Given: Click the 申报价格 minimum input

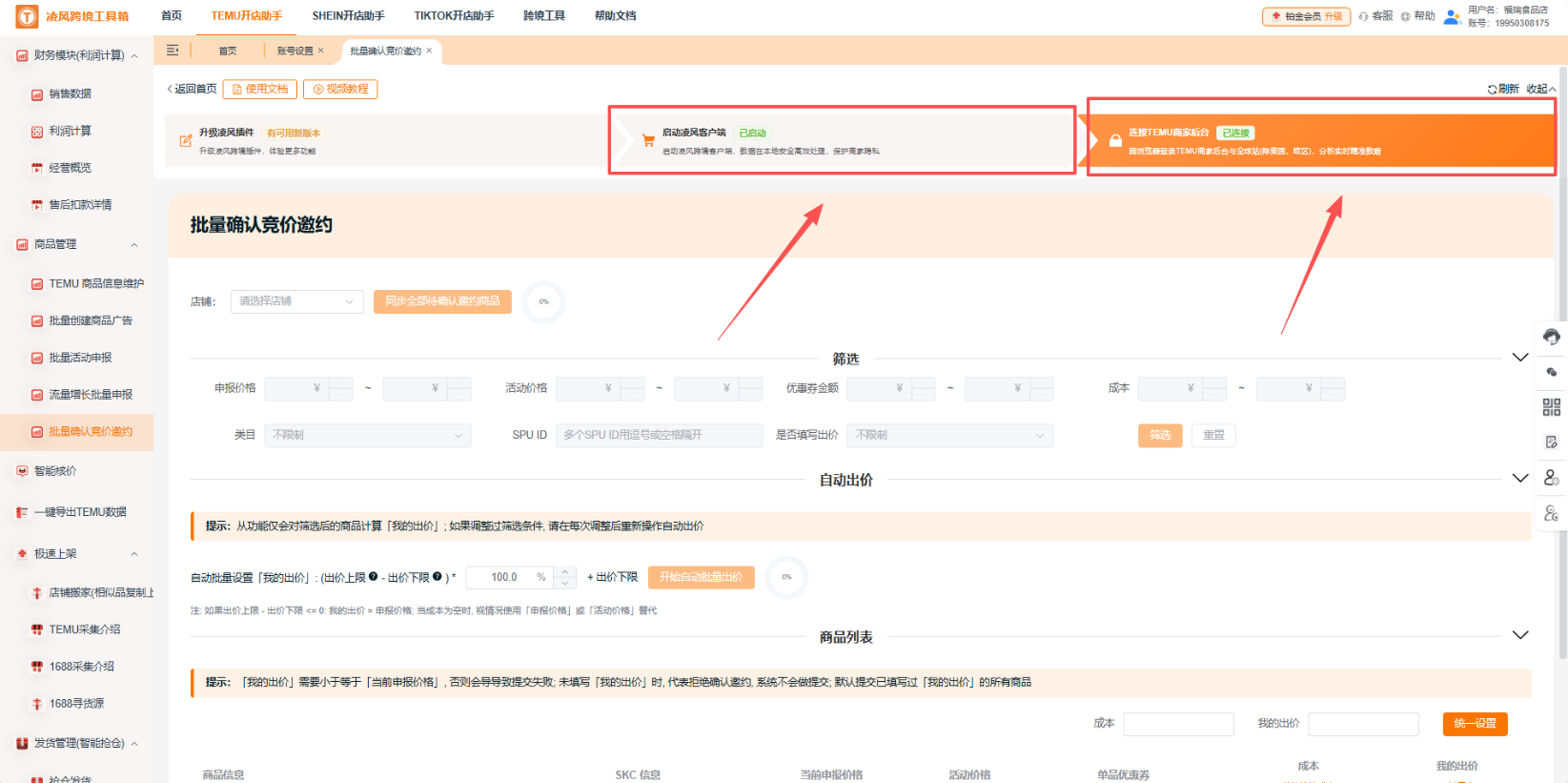Looking at the screenshot, I should 308,388.
